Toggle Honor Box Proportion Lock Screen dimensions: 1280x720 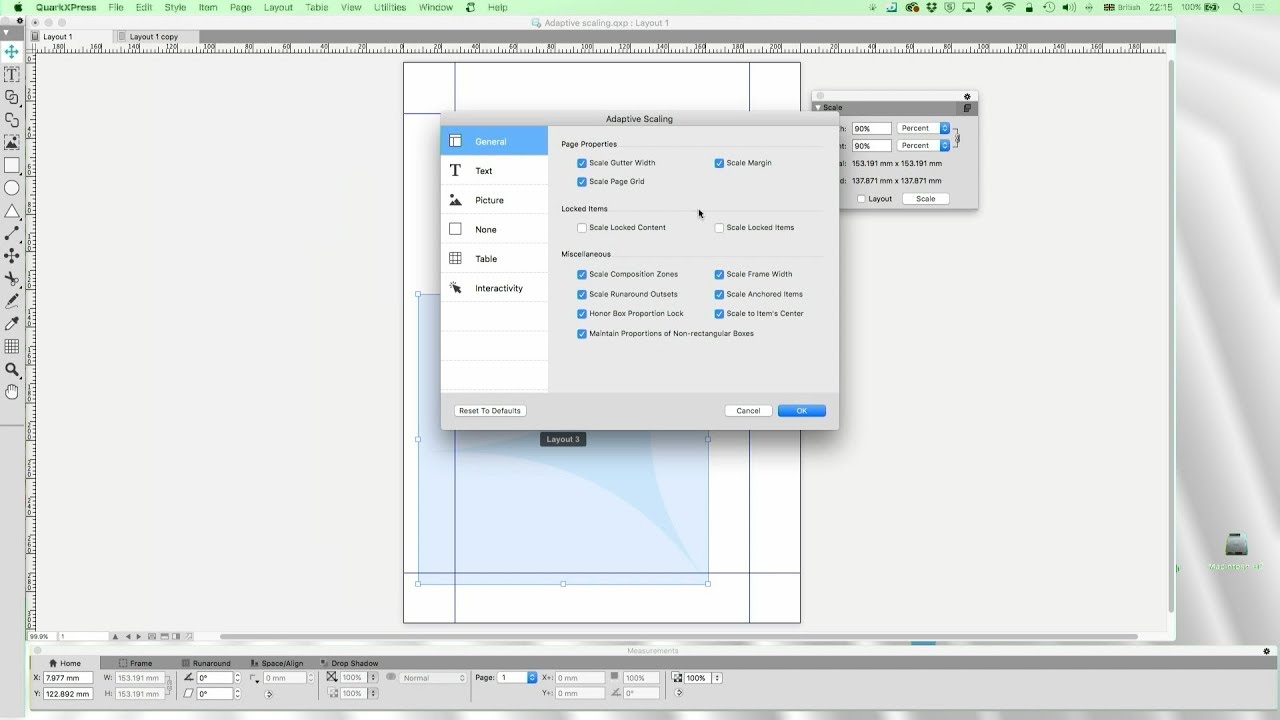click(x=582, y=314)
